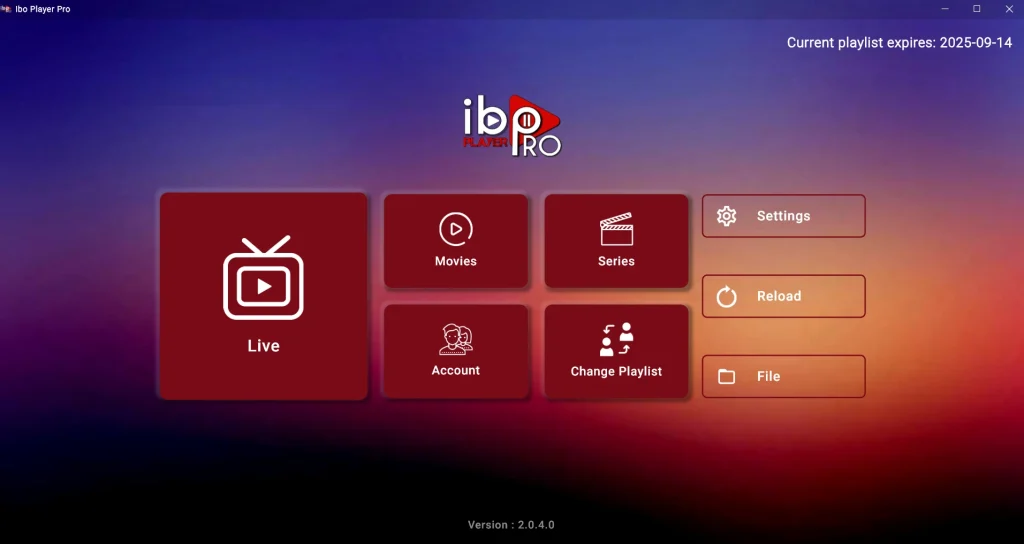Click the clapperboard icon above Series
Screen dimensions: 1024x544
(x=616, y=229)
